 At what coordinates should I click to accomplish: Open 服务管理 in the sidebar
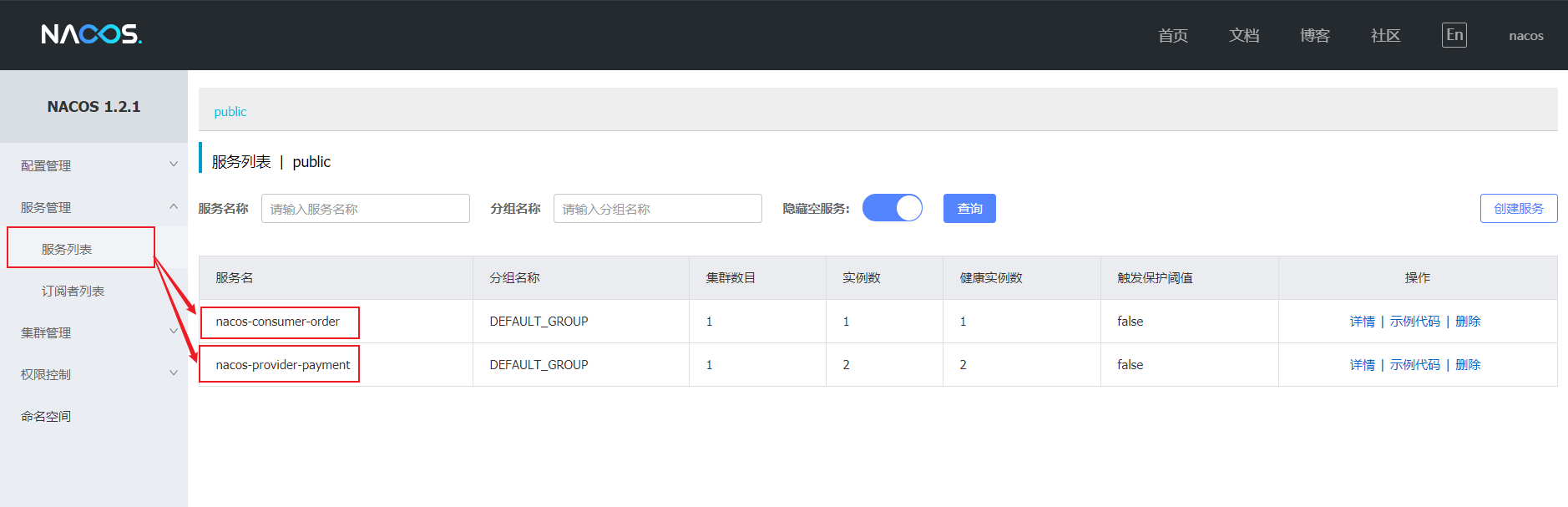tap(46, 207)
